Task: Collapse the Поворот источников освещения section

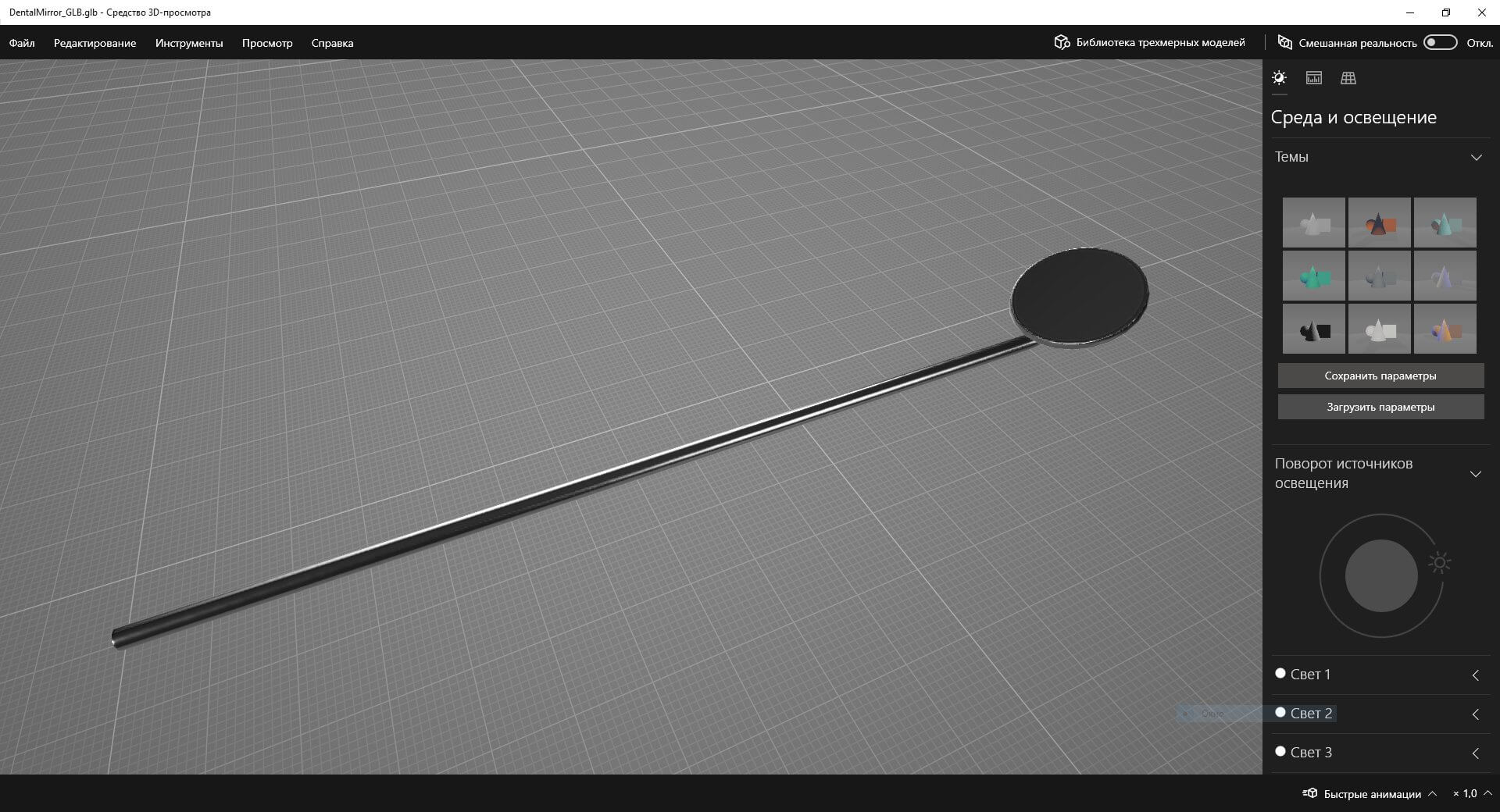Action: tap(1476, 474)
